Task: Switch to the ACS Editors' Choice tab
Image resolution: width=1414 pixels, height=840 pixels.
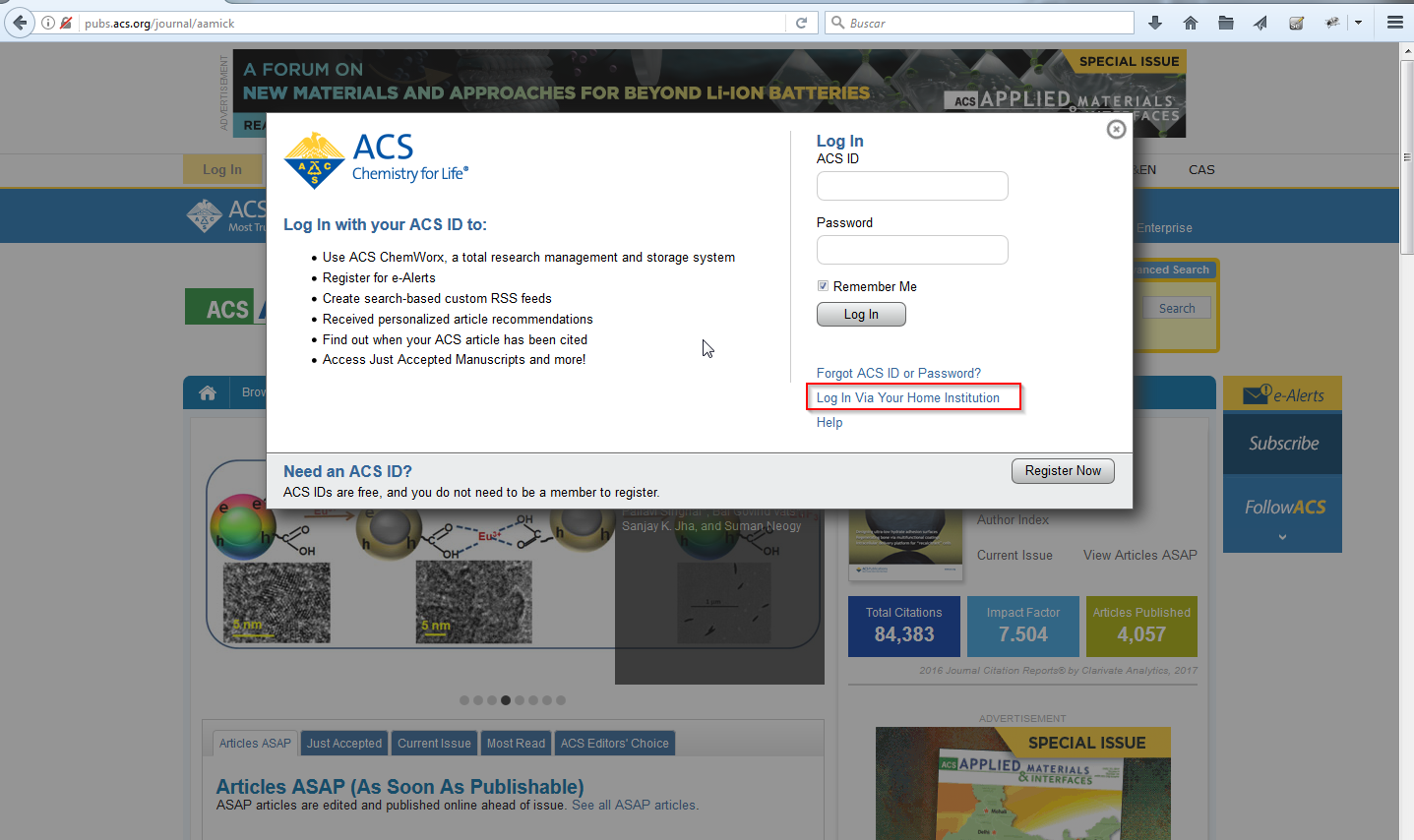Action: 615,744
